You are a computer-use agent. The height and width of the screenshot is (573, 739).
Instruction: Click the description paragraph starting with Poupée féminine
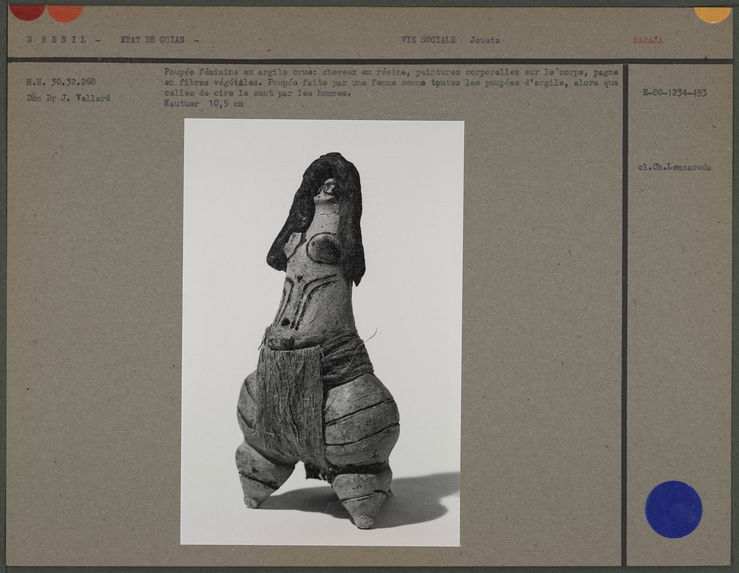click(390, 82)
